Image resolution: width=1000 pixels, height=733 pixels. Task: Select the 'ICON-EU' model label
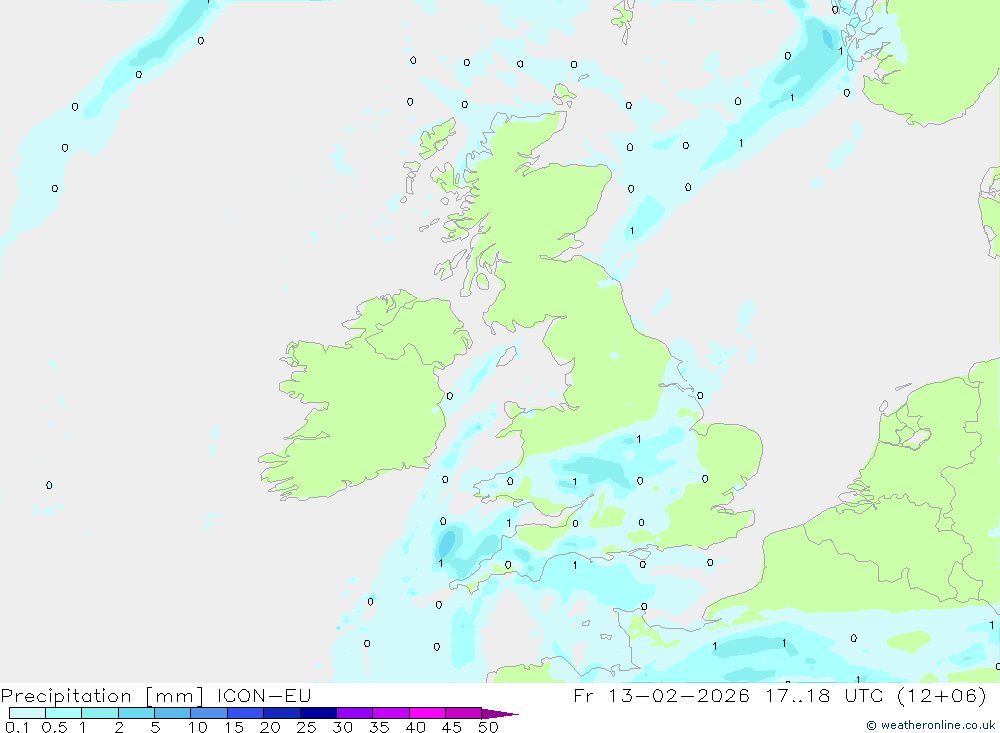[x=263, y=695]
